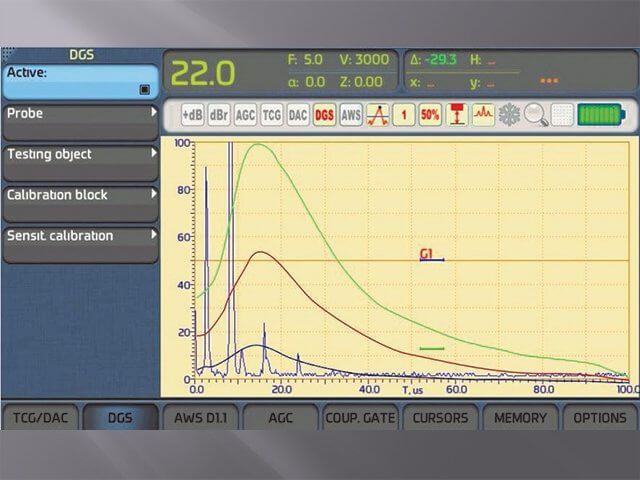Switch to the TCG/DAC tab
This screenshot has height=480, width=640.
coord(39,417)
